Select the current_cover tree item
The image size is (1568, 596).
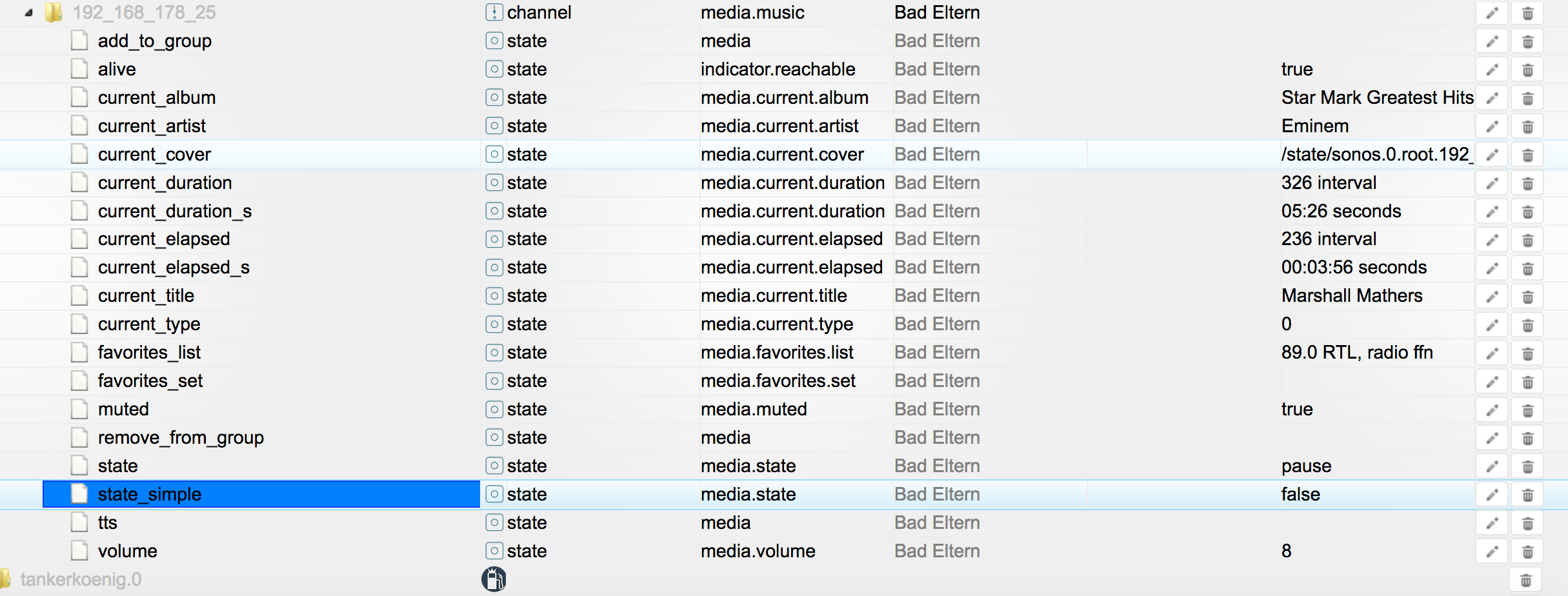154,155
